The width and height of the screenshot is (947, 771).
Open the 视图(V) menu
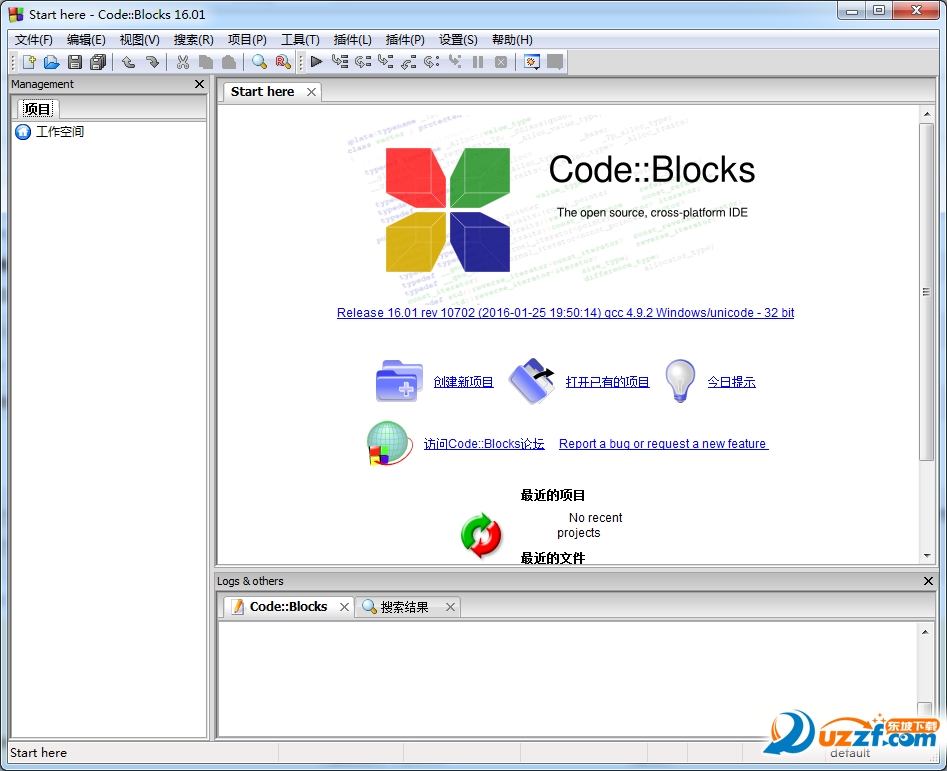(x=140, y=40)
